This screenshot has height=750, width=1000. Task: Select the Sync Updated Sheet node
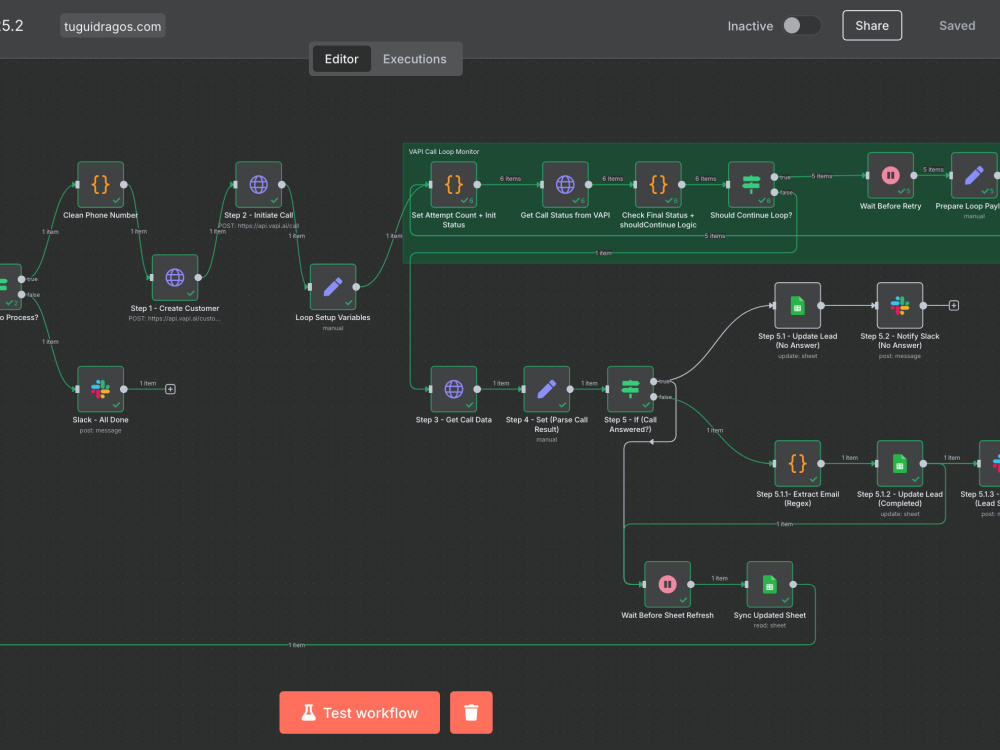click(x=770, y=584)
